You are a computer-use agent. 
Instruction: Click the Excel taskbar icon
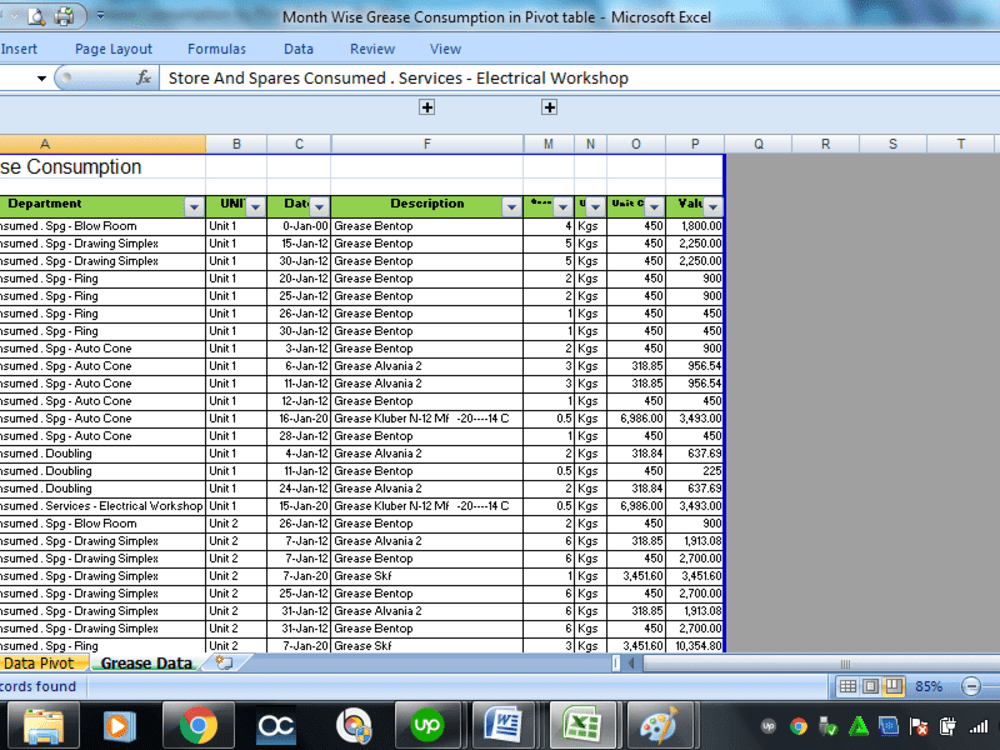click(x=582, y=726)
